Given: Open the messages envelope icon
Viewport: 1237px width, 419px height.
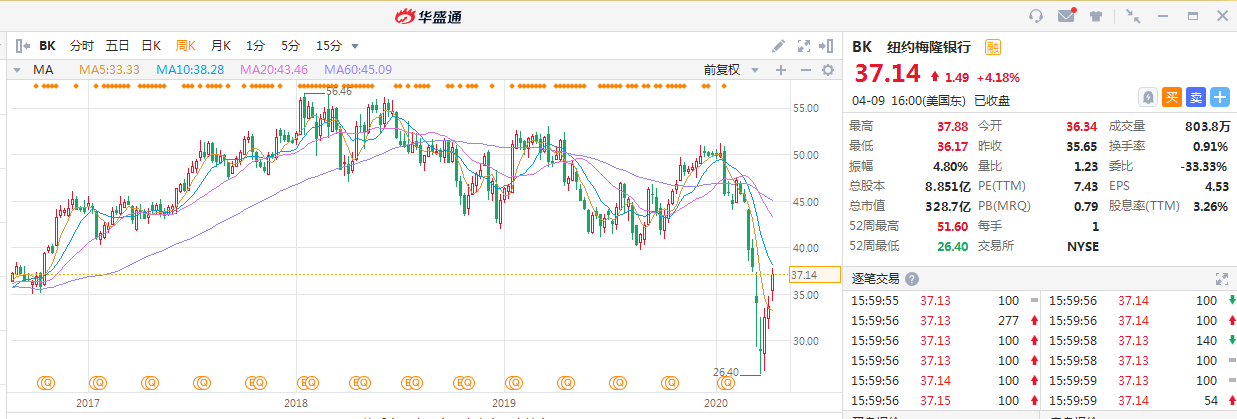Looking at the screenshot, I should [1067, 15].
